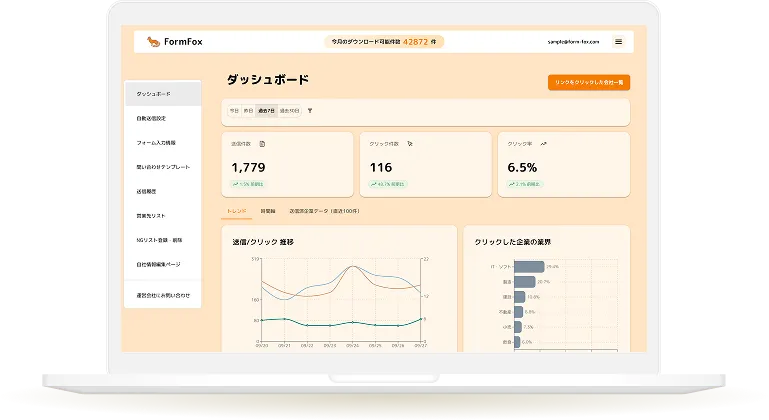Click the second-longest bar in the industry chart
The height and width of the screenshot is (420, 769).
[x=525, y=282]
